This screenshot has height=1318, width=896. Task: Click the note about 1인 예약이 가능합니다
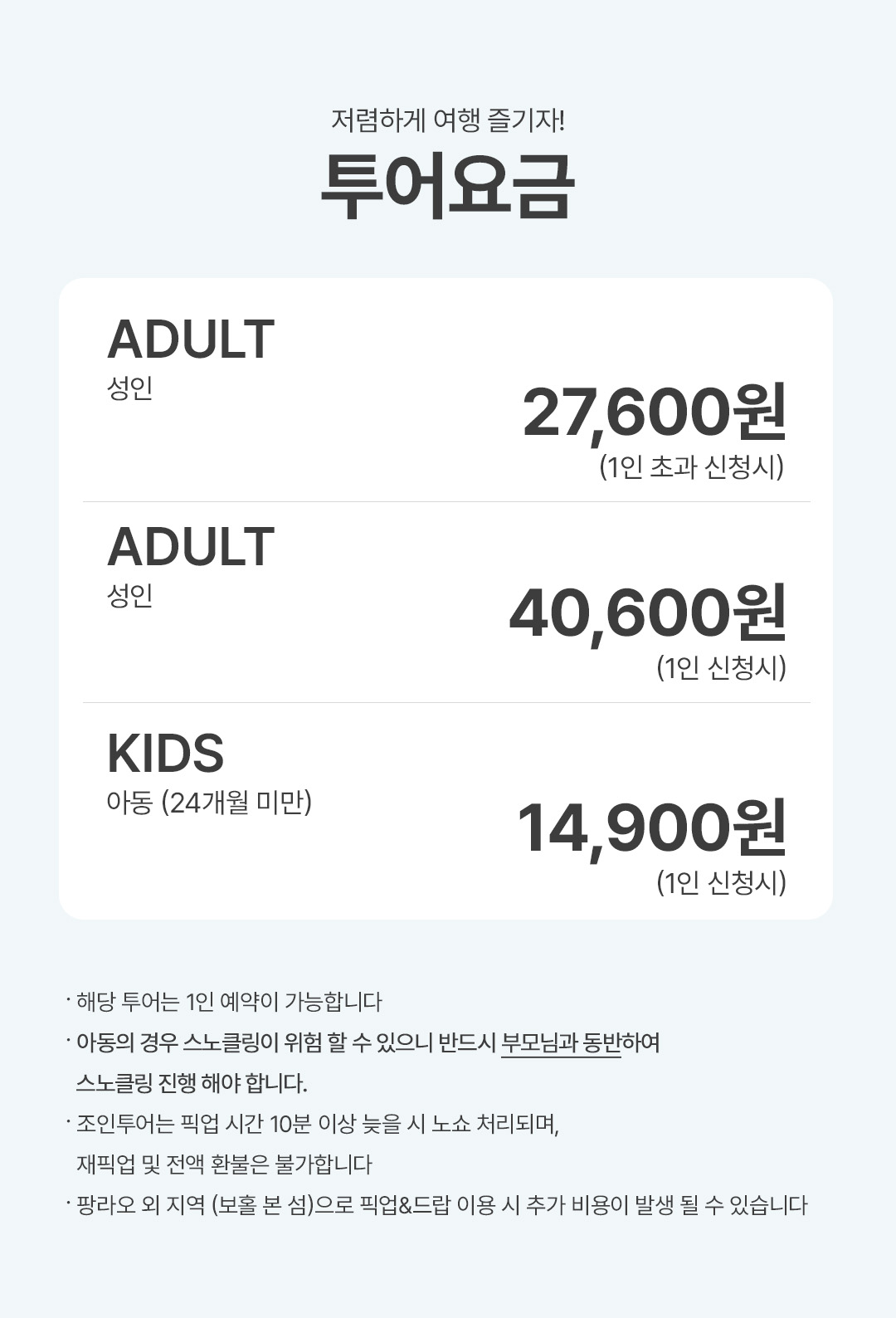[229, 1002]
